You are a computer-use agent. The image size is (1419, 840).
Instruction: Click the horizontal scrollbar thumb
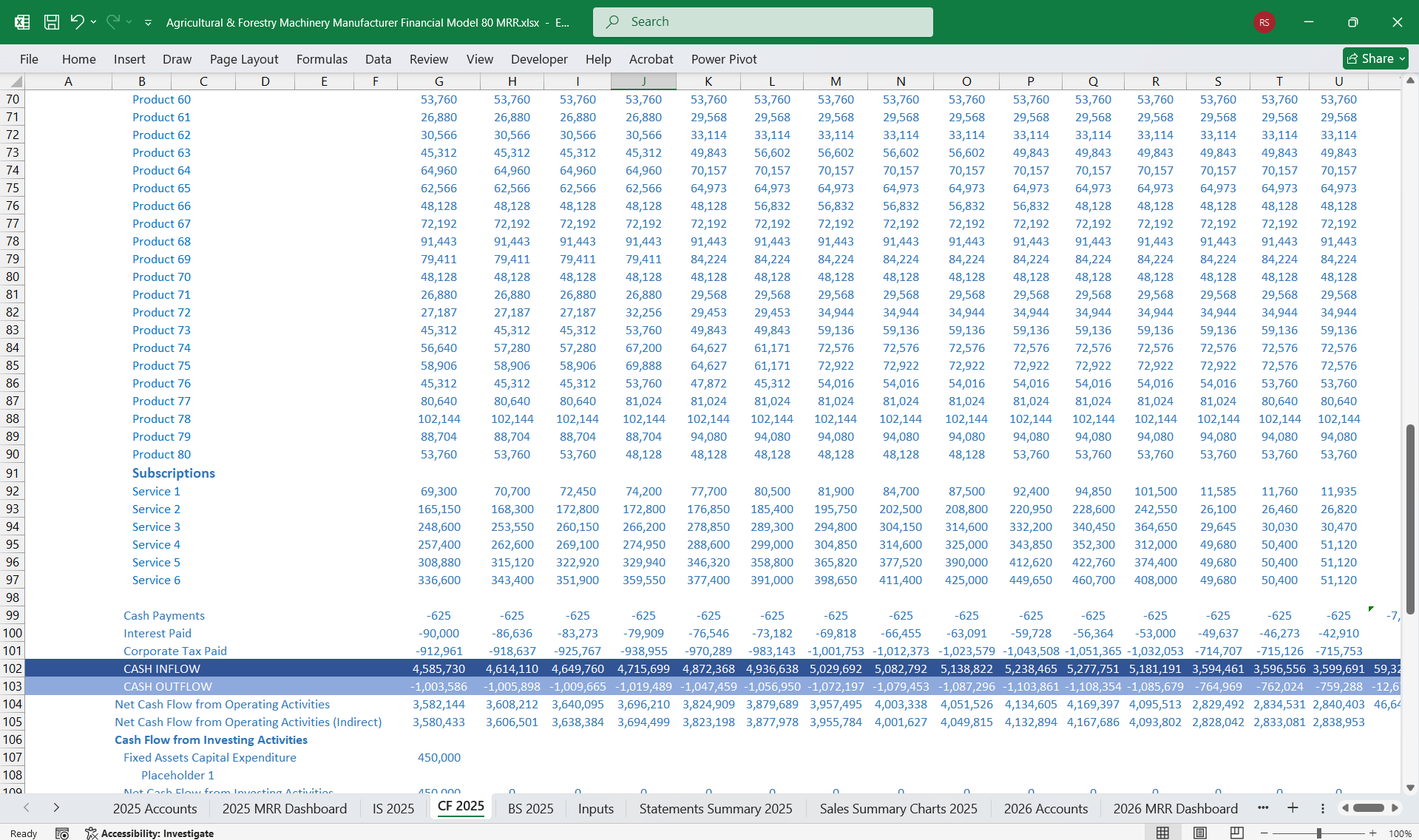[x=1369, y=808]
